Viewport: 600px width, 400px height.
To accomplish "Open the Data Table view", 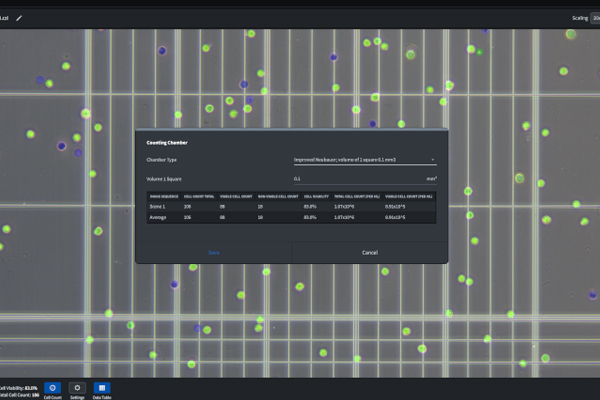I will tap(101, 388).
